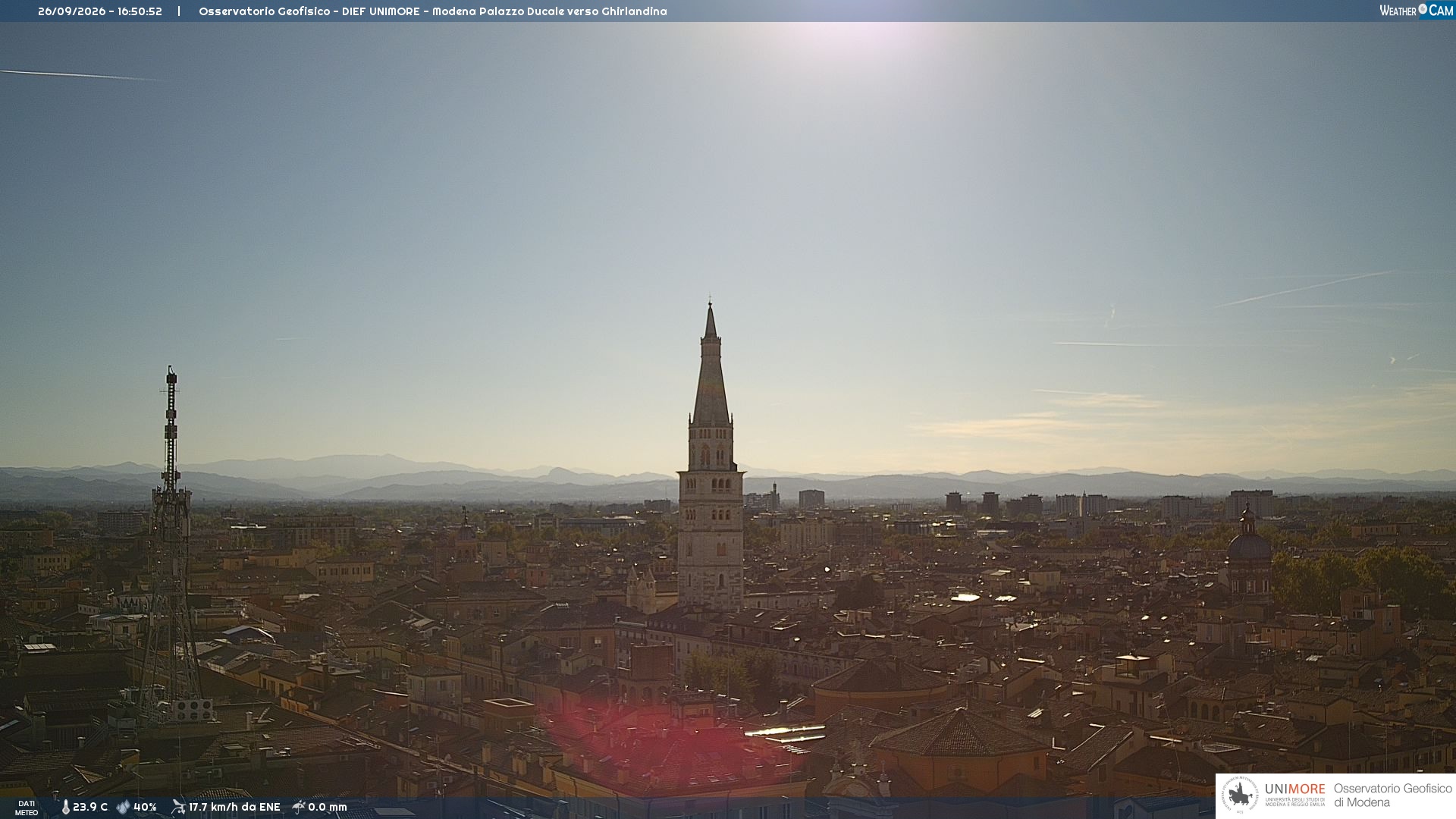Click the 26/09/2026 date timestamp
Image resolution: width=1456 pixels, height=819 pixels.
[72, 11]
